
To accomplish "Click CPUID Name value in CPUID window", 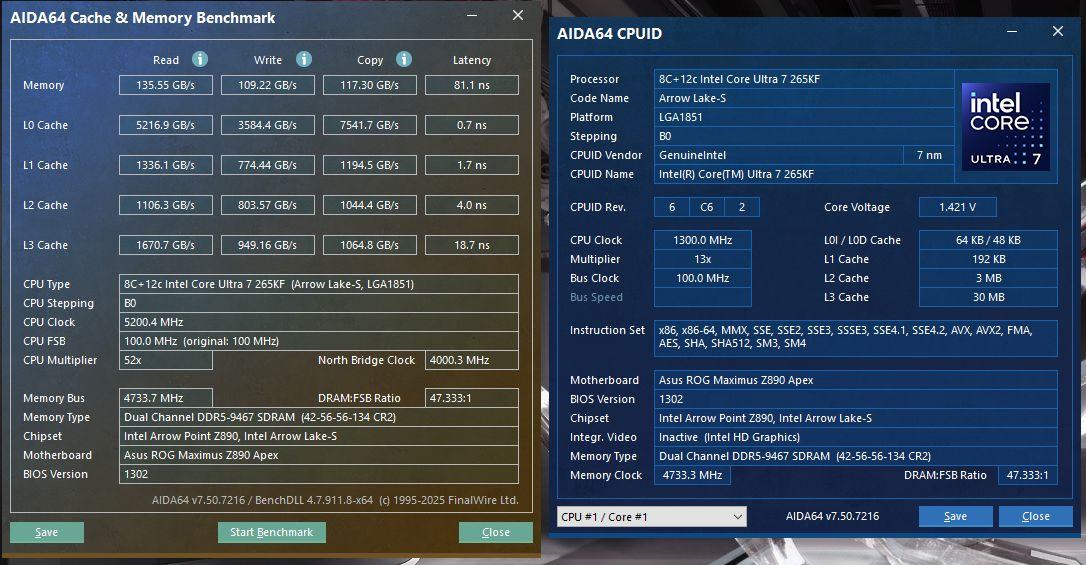I will pyautogui.click(x=804, y=174).
